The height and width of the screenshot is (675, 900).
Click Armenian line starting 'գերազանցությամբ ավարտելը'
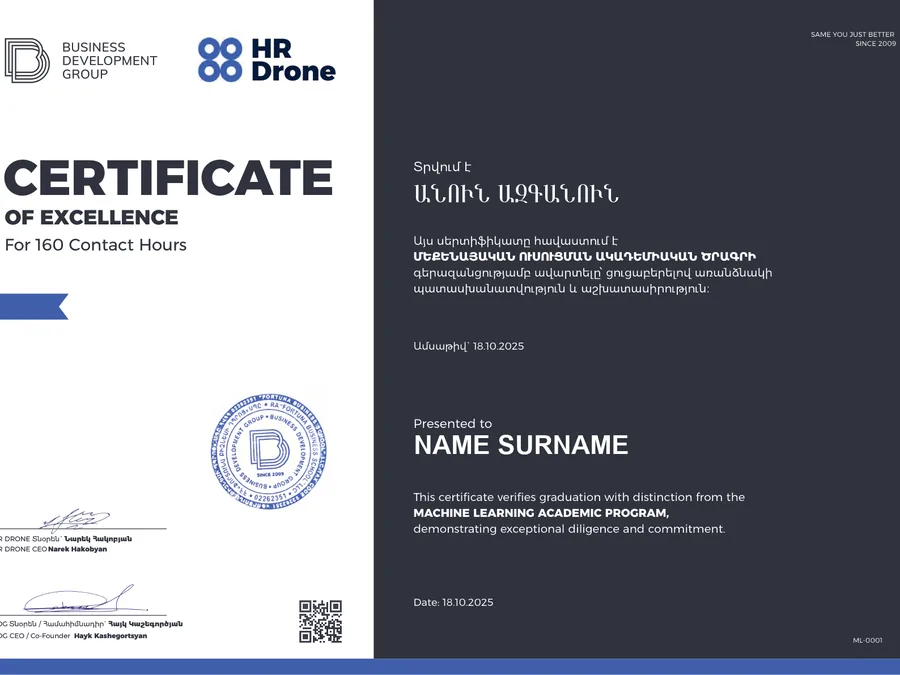(592, 273)
